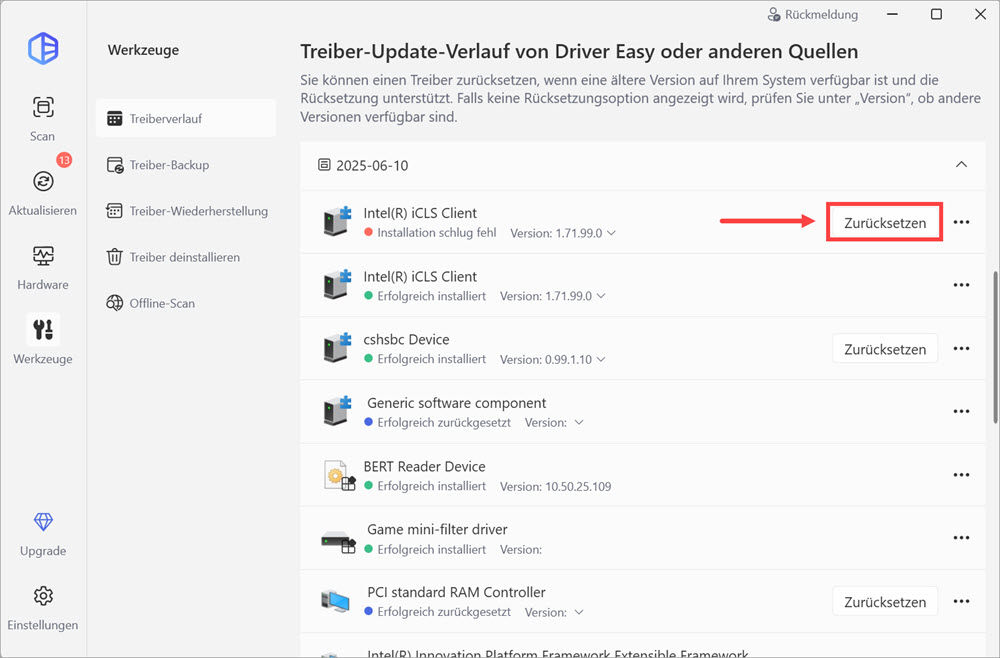Click Zurücksetzen for cshsbc Device

[885, 349]
